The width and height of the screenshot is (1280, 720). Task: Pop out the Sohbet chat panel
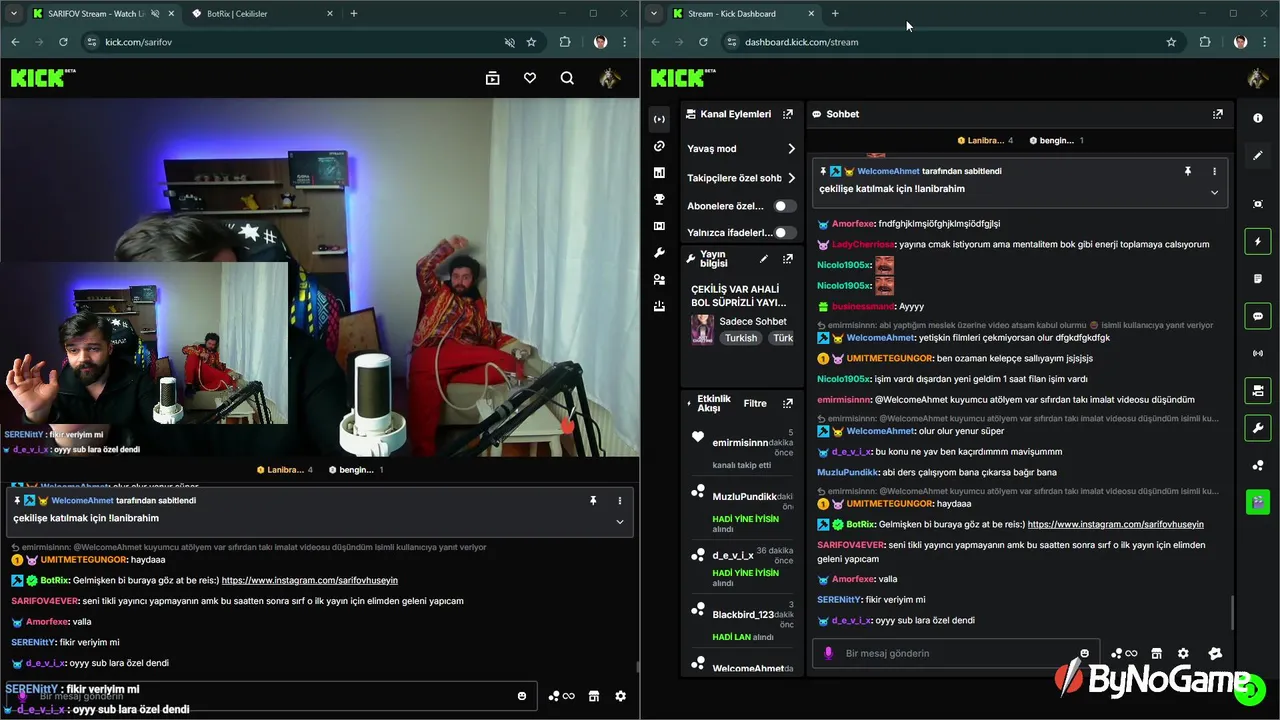(x=1217, y=114)
